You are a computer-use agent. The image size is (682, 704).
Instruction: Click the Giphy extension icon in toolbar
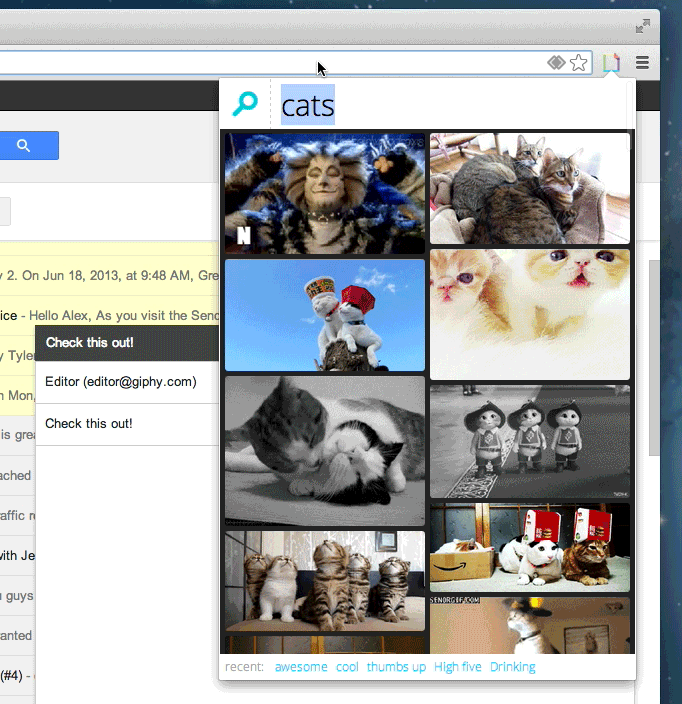click(611, 63)
